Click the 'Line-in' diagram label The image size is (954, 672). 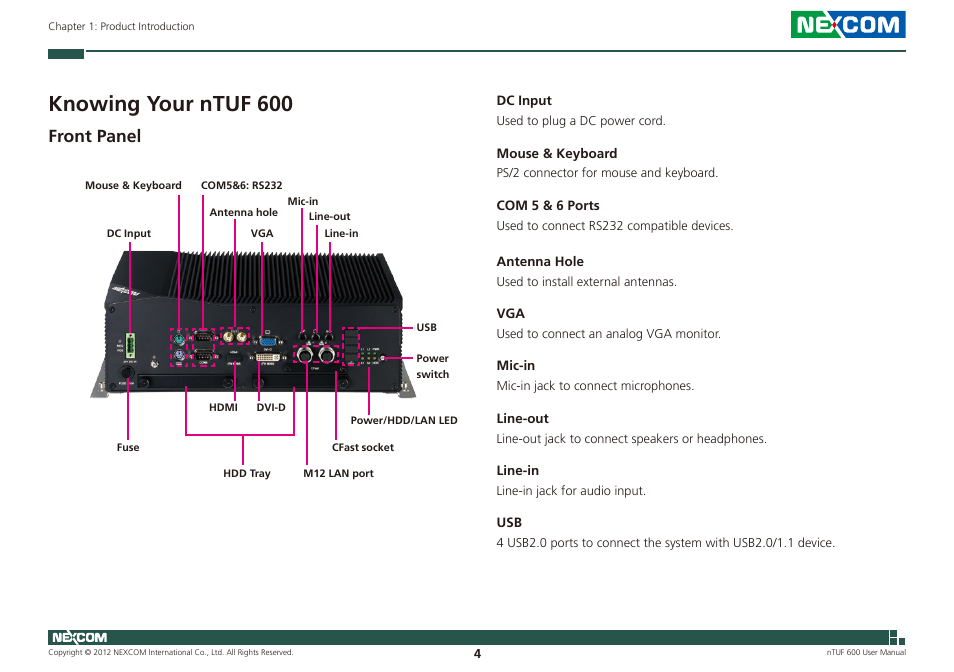pyautogui.click(x=341, y=234)
